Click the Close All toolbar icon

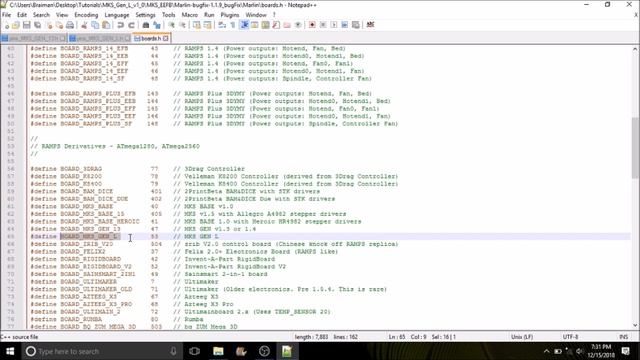point(60,25)
